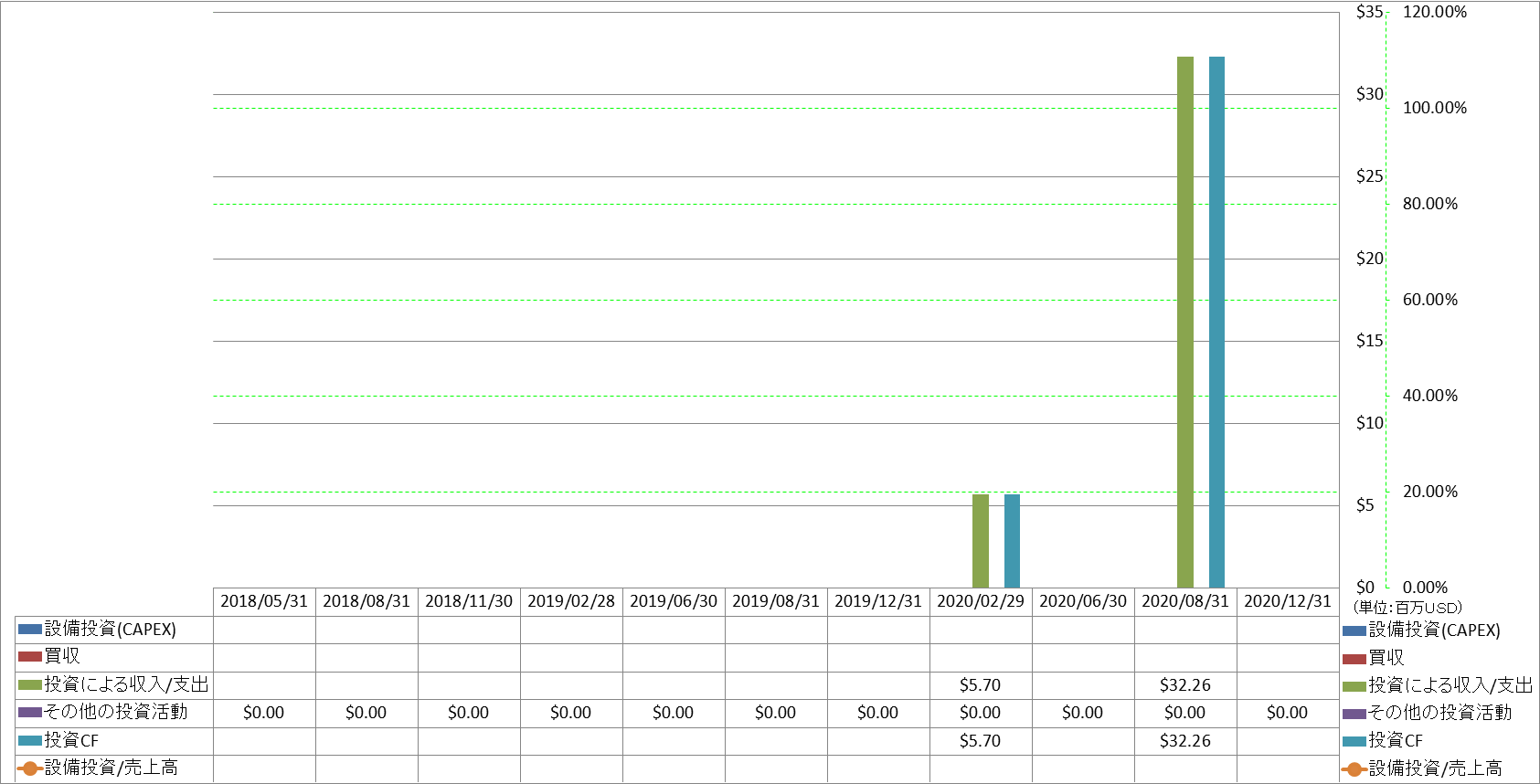The image size is (1540, 784).
Task: Click the green 投資による収入/支出 swatch in the chart legend
Action: [1354, 686]
